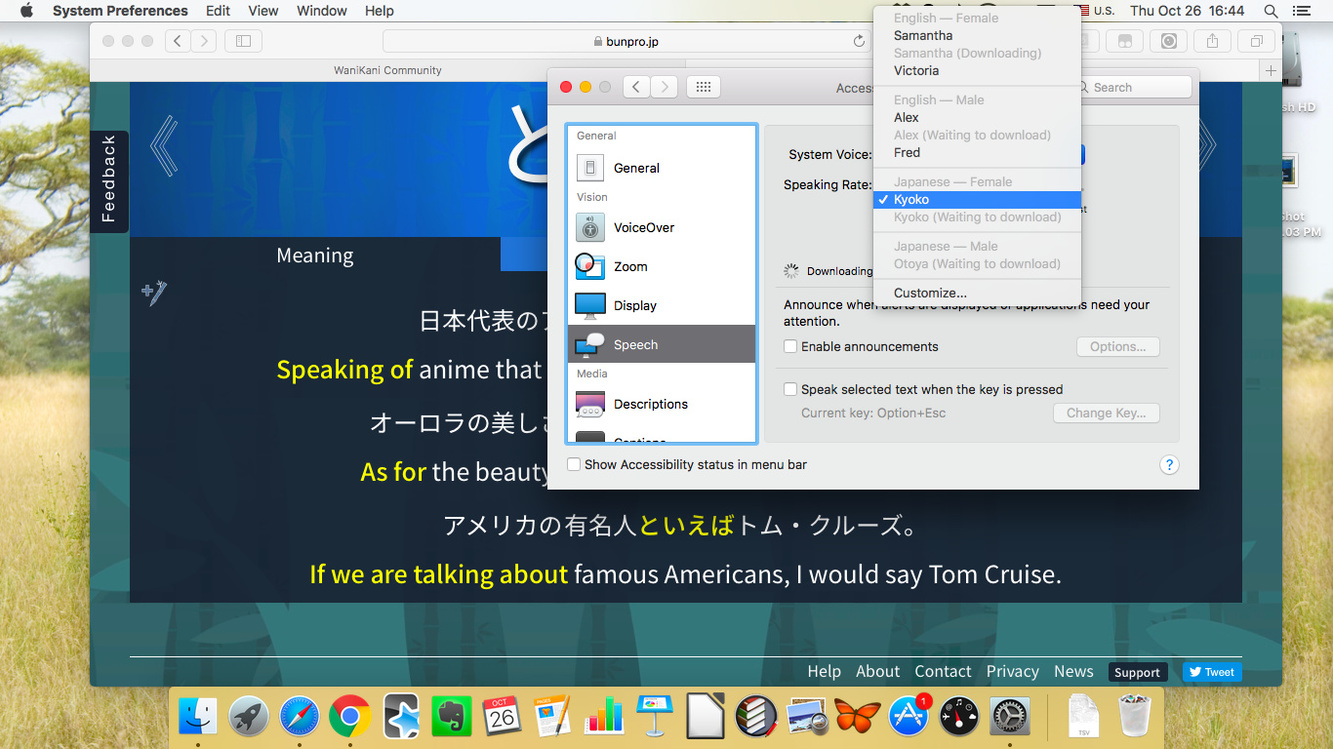
Task: Open the View menu
Action: click(x=263, y=11)
